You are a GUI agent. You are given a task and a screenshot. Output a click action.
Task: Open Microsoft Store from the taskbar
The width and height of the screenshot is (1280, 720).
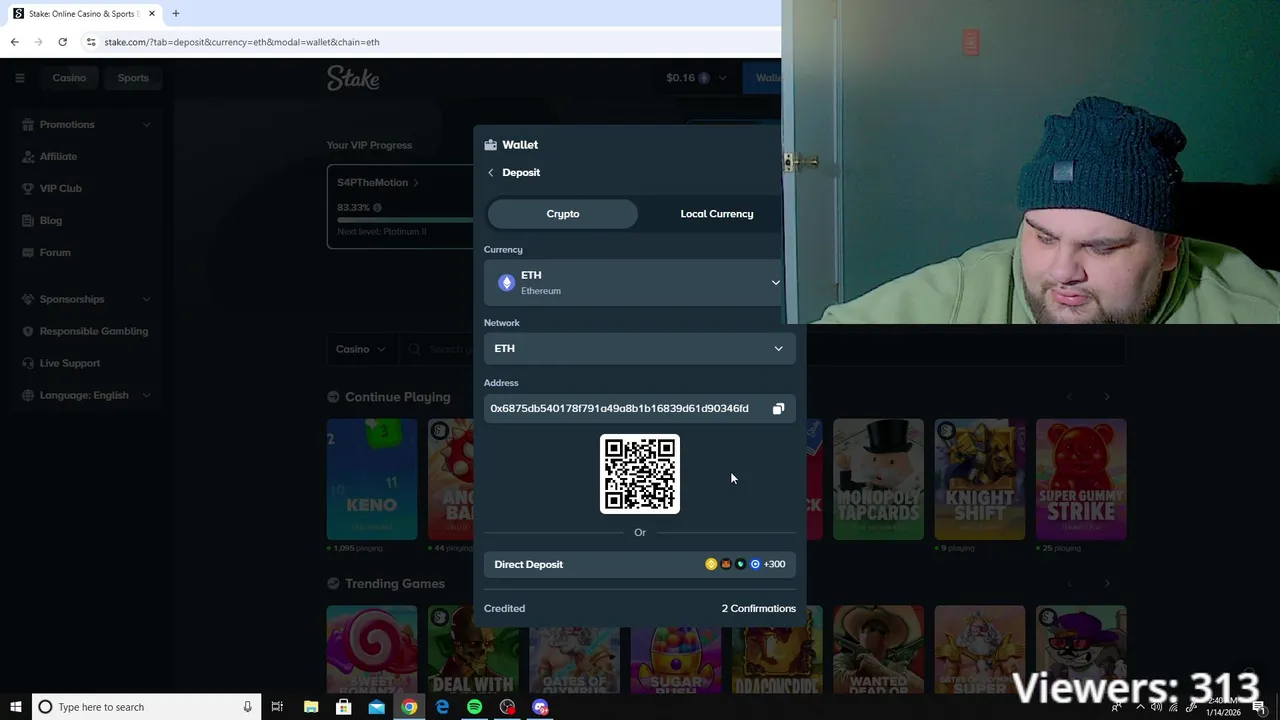[x=343, y=707]
